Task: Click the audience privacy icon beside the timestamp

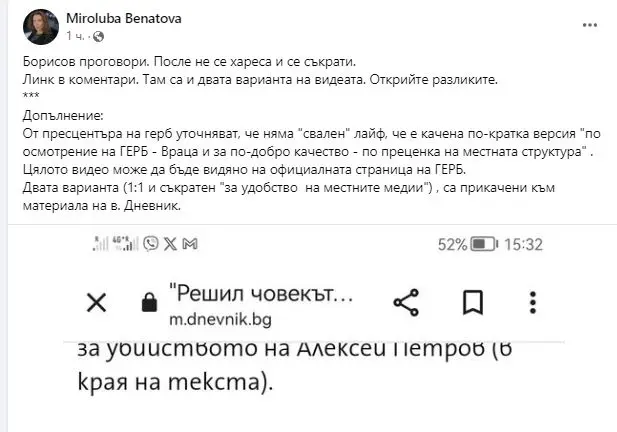Action: click(97, 36)
